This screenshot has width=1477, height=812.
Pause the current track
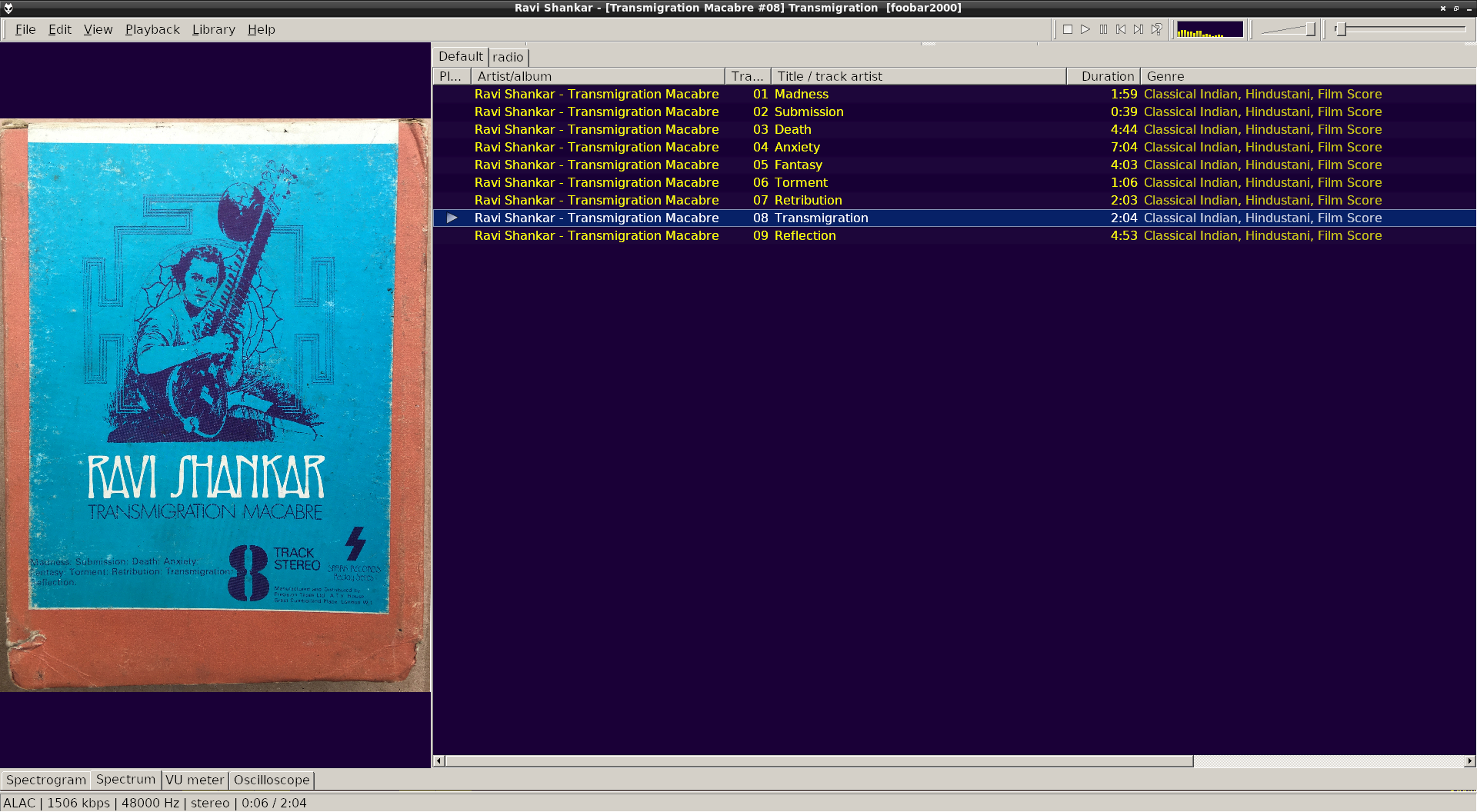pos(1103,29)
